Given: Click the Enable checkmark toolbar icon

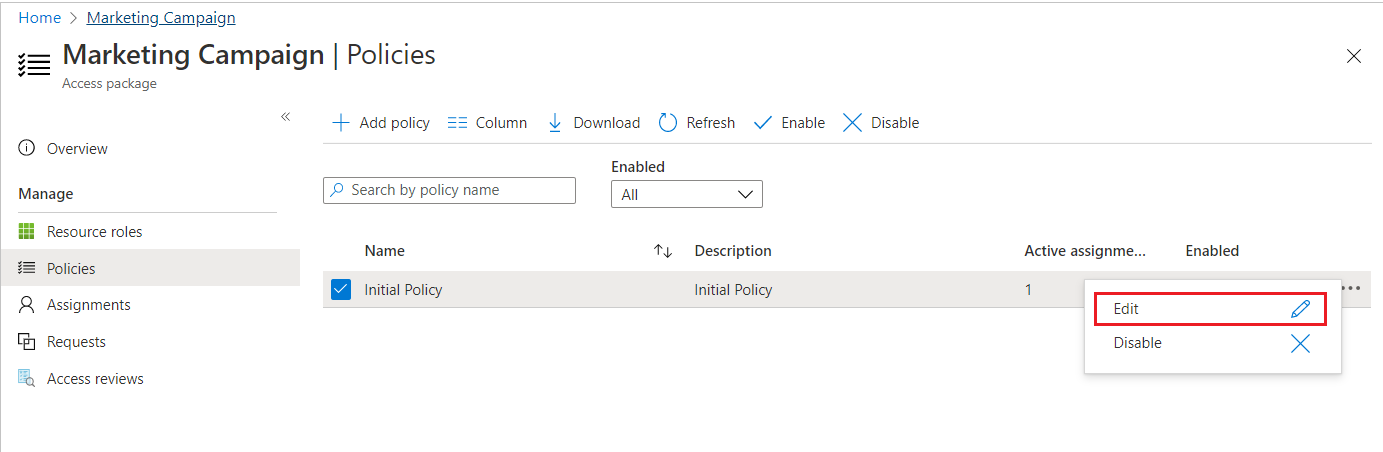Looking at the screenshot, I should [x=763, y=123].
